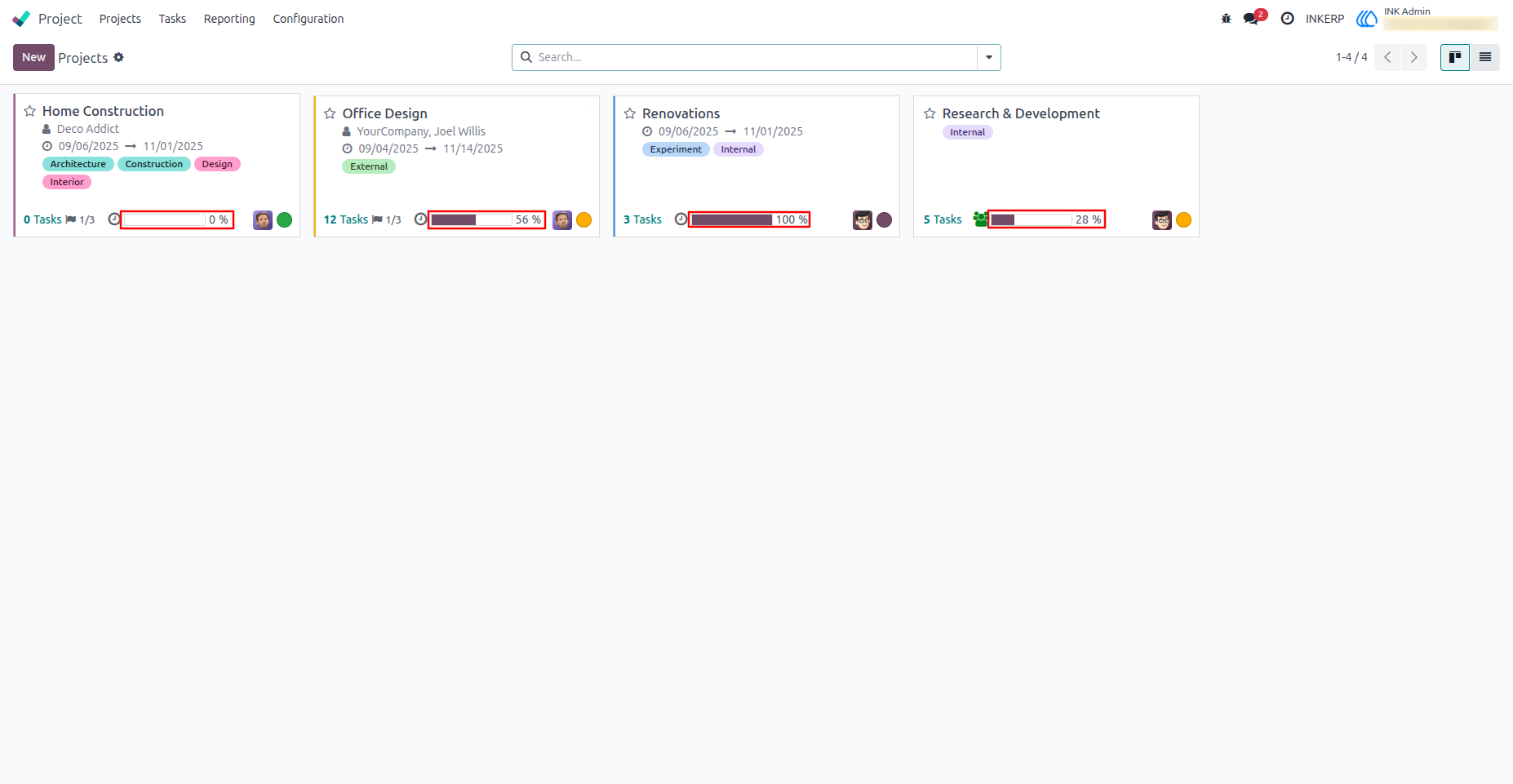Click green status dot on Home Construction
The image size is (1513, 784).
285,219
